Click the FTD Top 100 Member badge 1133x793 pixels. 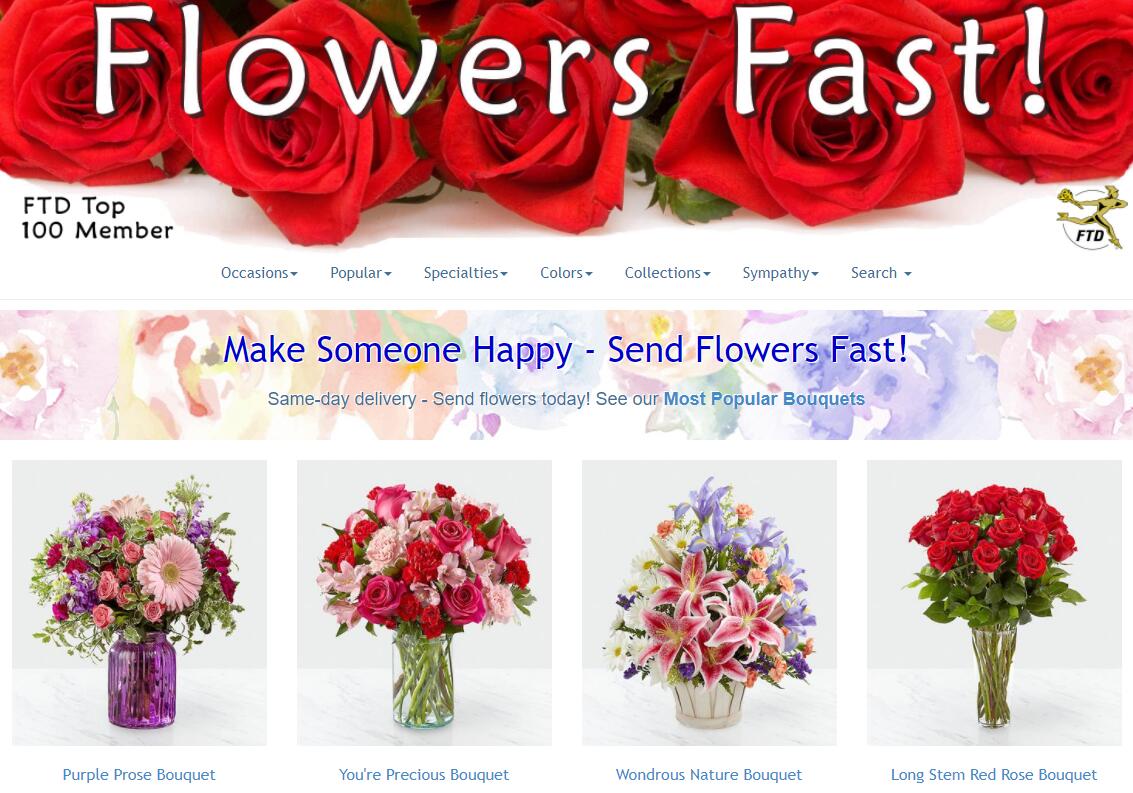click(98, 218)
